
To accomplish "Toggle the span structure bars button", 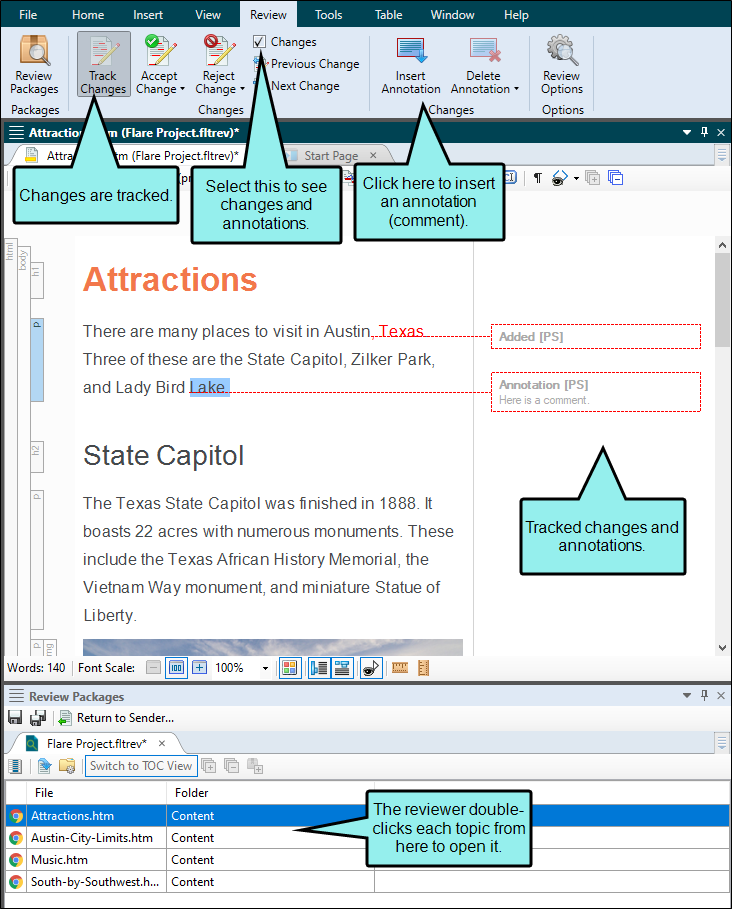I will click(342, 668).
